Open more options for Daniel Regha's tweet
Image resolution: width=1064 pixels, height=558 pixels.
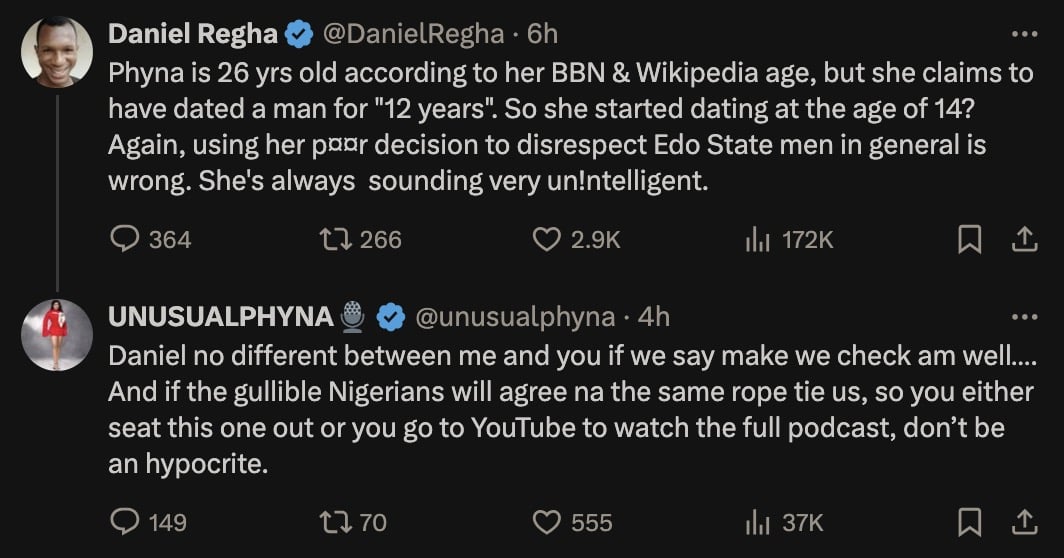1024,34
